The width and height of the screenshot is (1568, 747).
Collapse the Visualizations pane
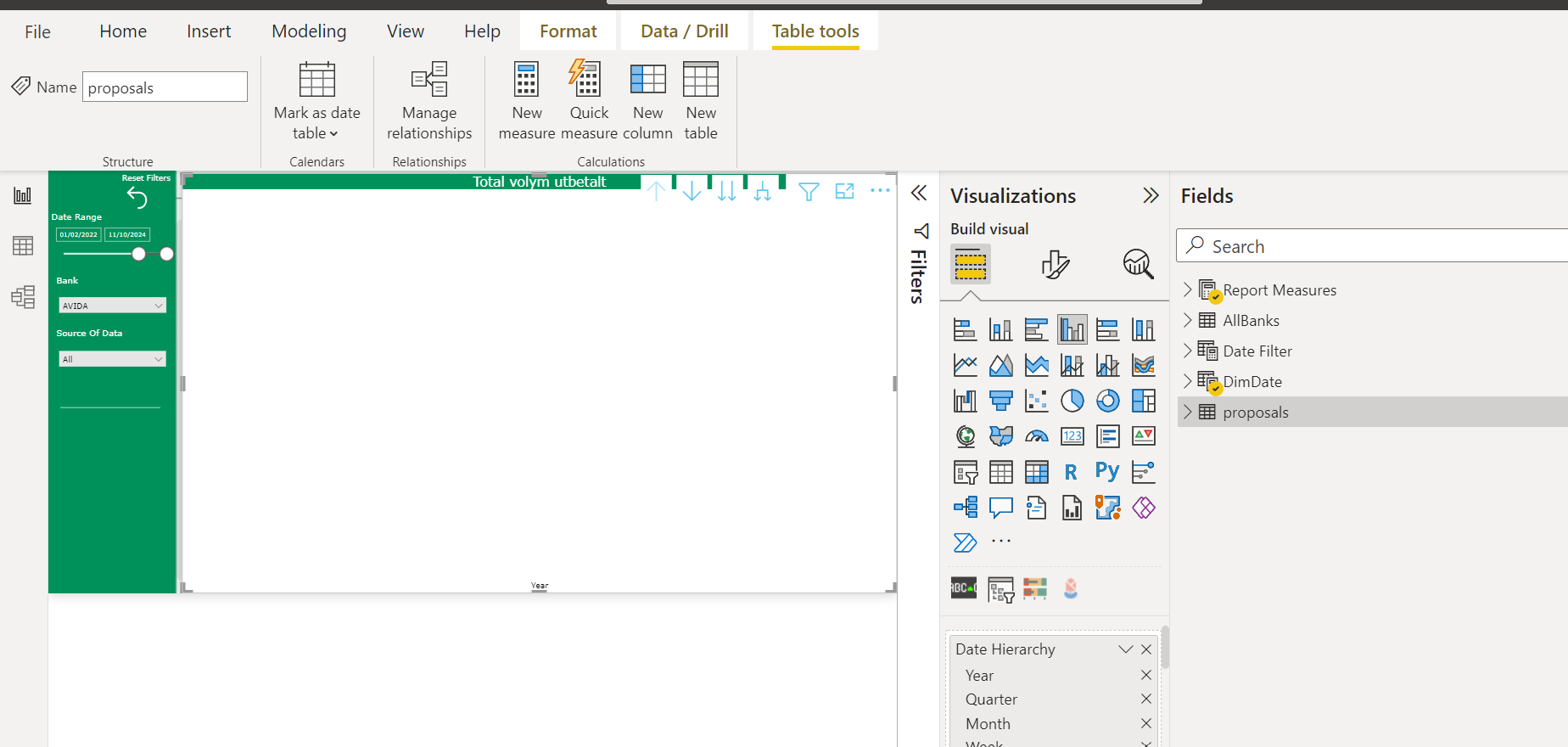tap(1151, 196)
